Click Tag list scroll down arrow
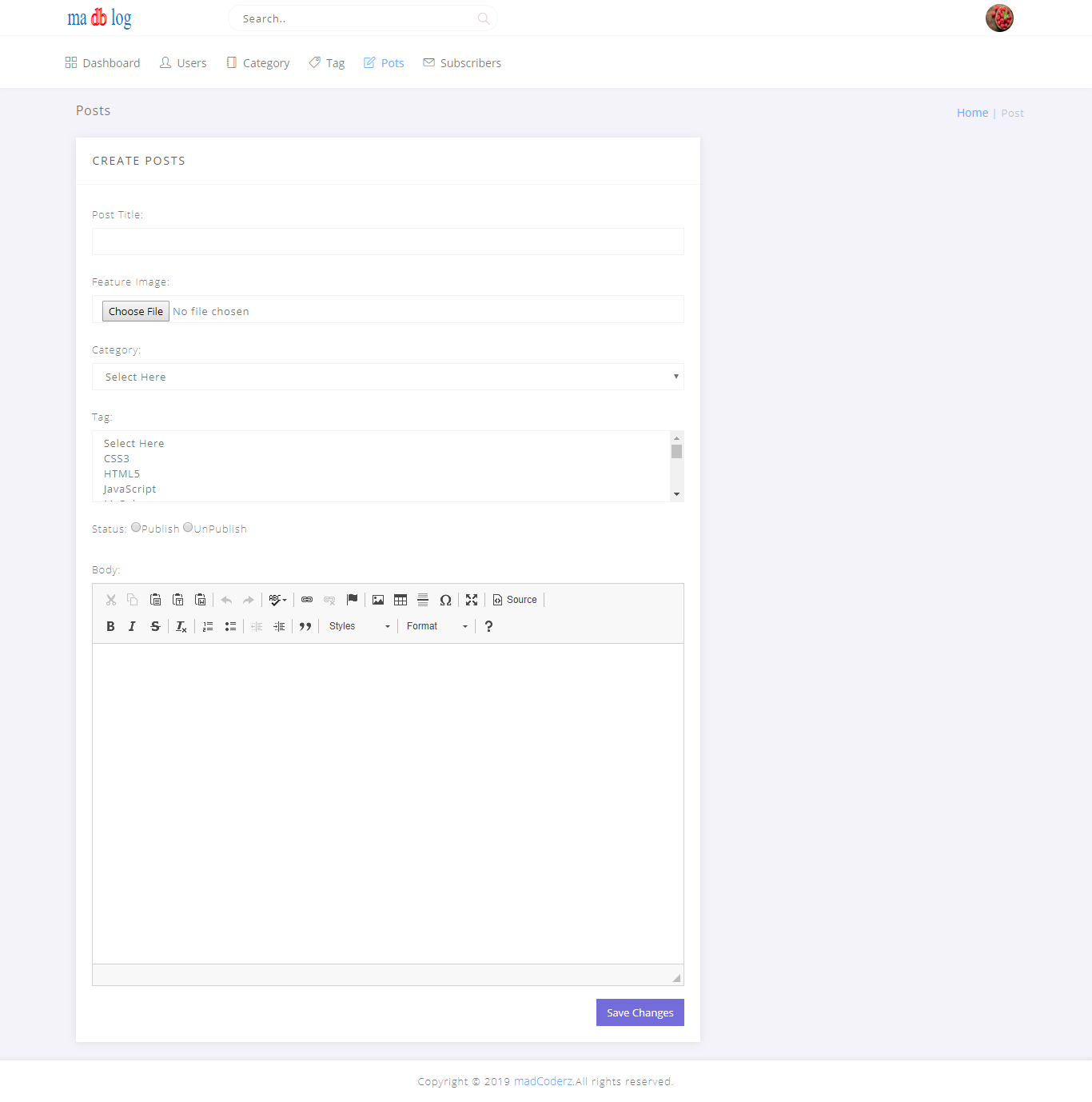 tap(677, 494)
